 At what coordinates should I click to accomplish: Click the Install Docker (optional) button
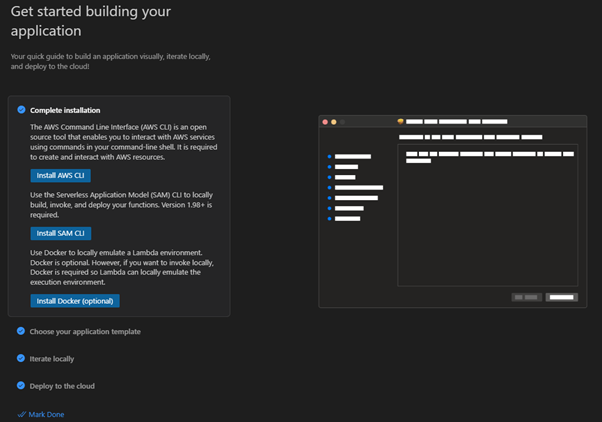[x=75, y=301]
